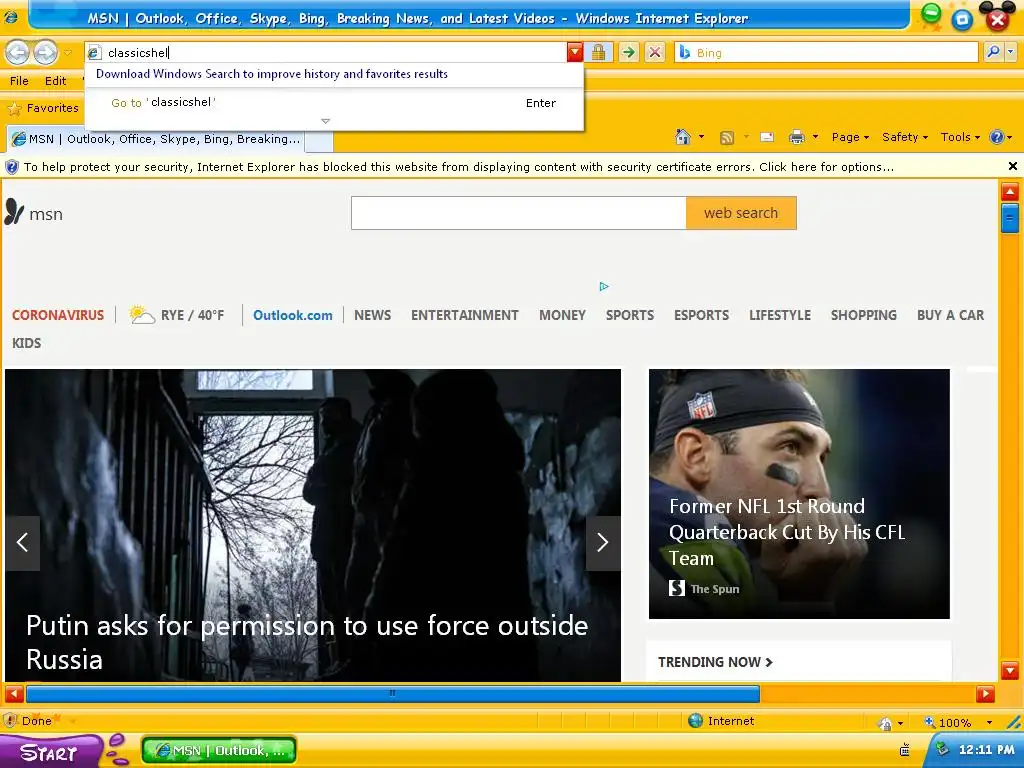Select the Go to 'classicshel' suggestion
This screenshot has height=768, width=1024.
334,103
